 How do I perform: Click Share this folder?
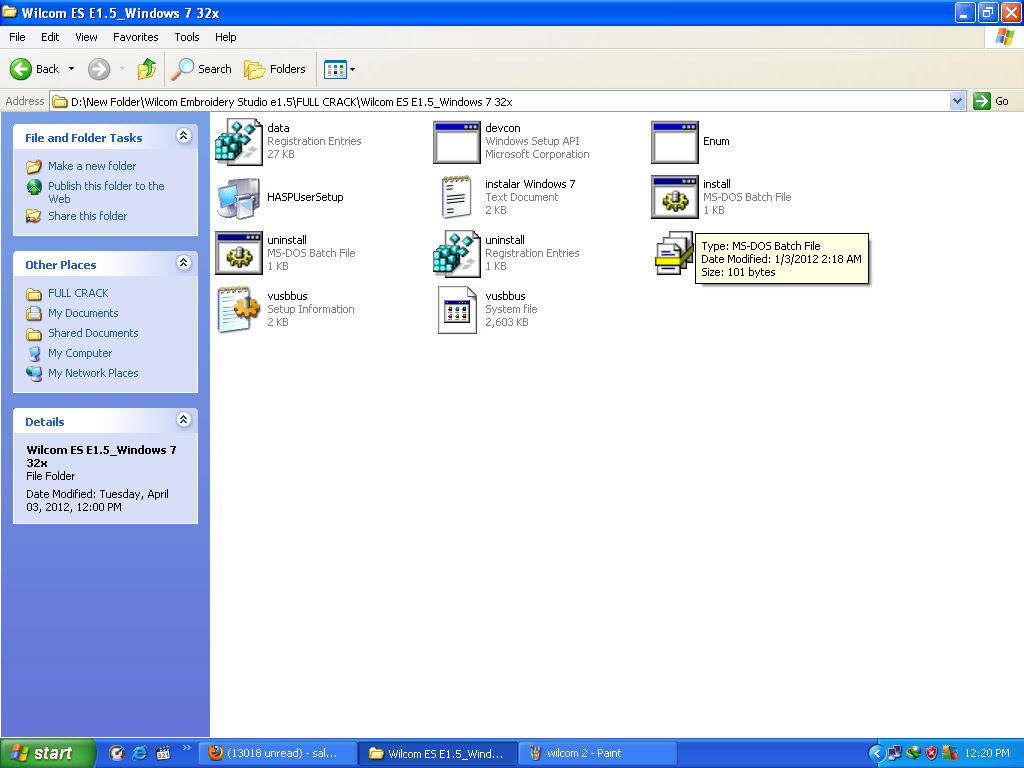(x=88, y=216)
